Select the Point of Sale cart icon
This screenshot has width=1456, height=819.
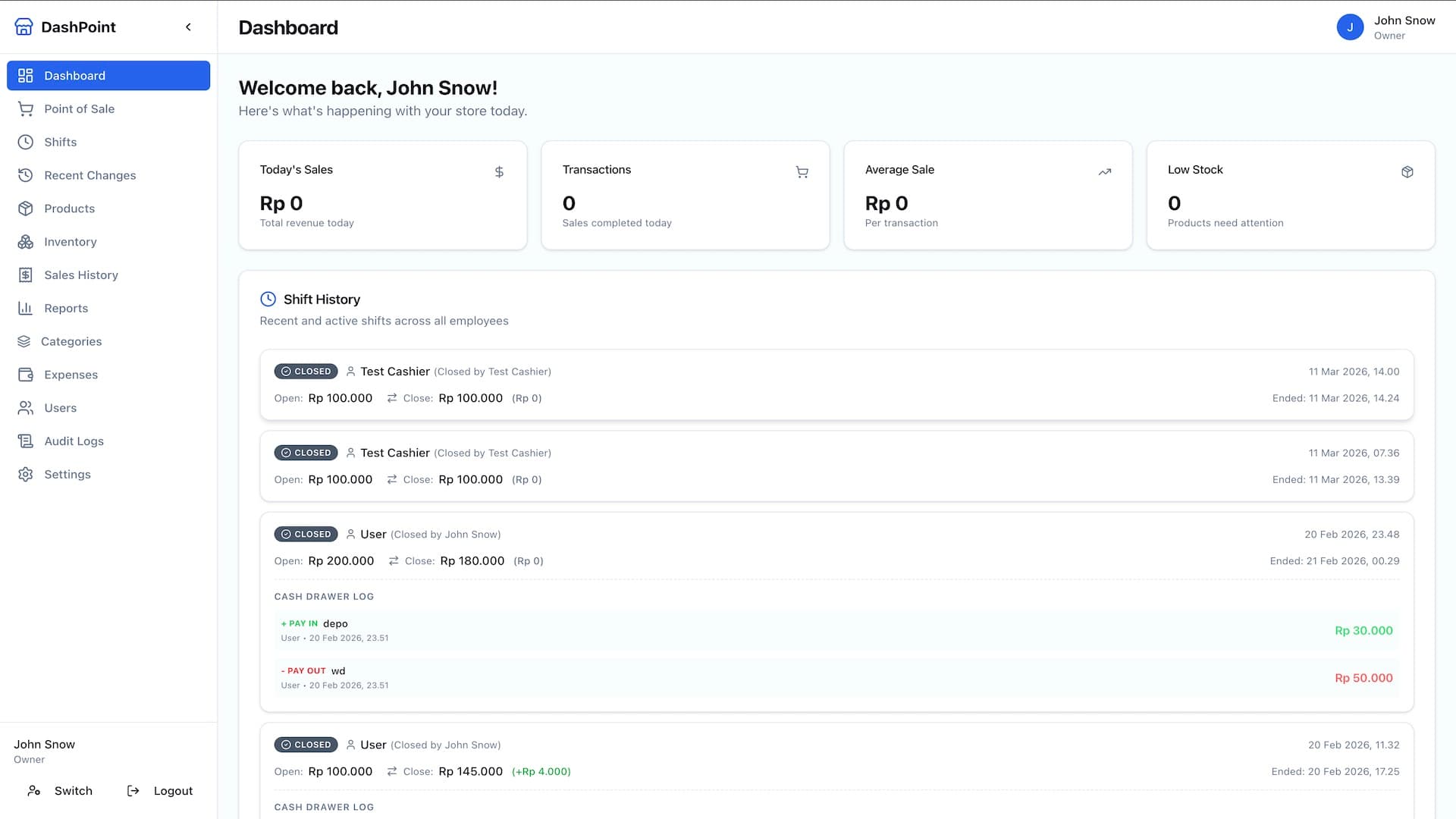pos(26,108)
